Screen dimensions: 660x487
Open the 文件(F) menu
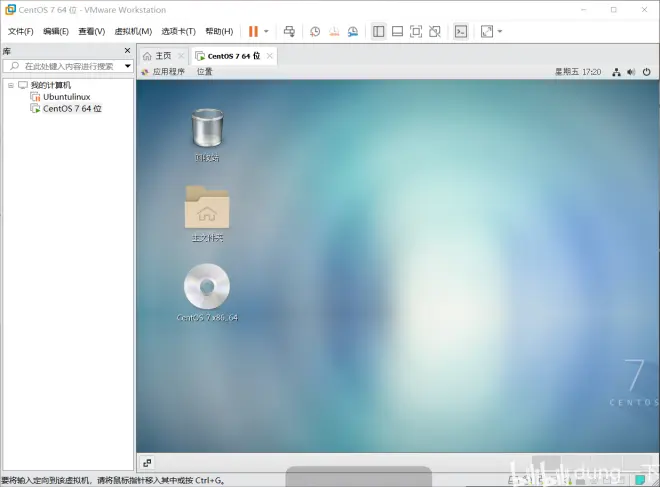point(20,32)
